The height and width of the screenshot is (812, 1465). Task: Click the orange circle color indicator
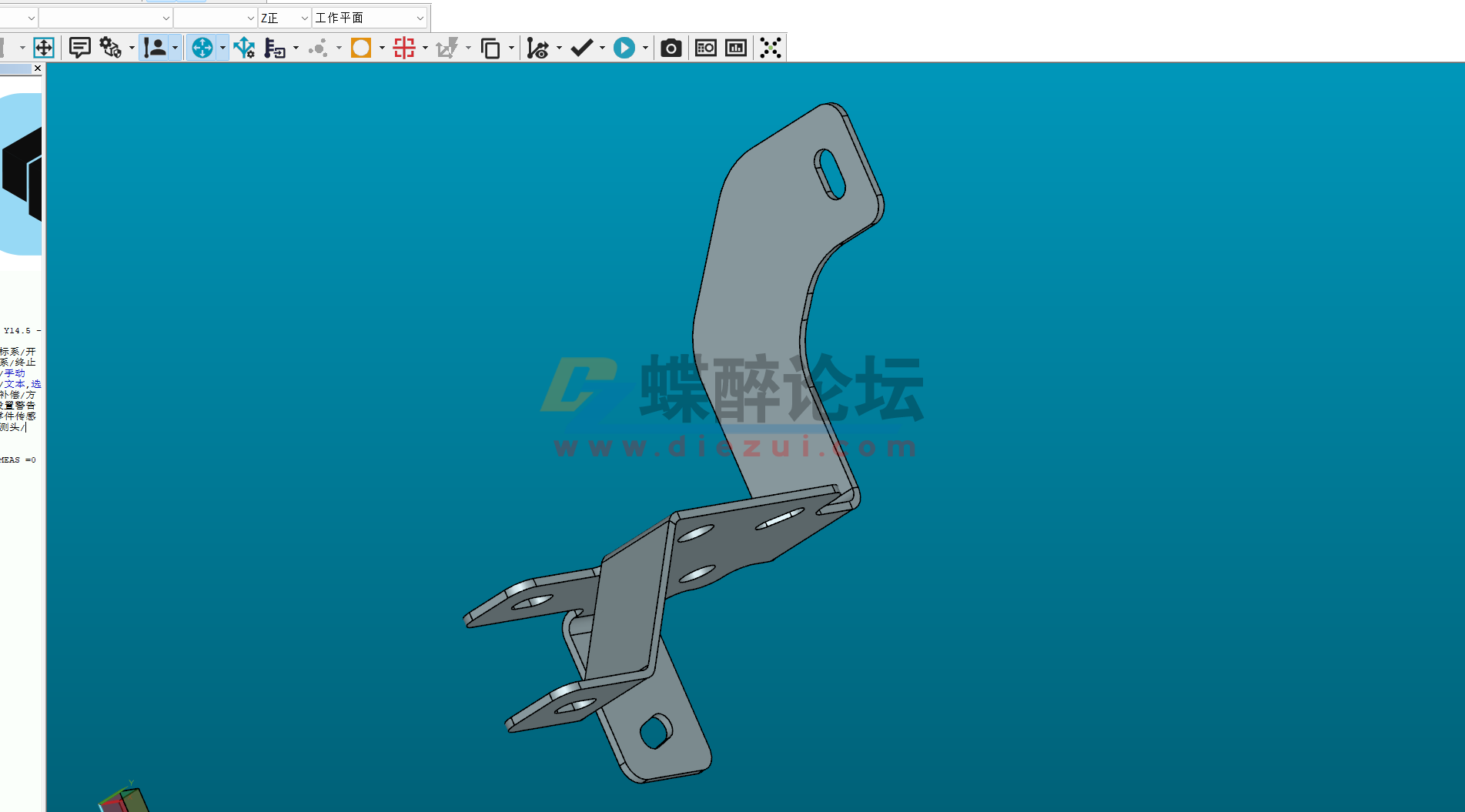pos(360,48)
